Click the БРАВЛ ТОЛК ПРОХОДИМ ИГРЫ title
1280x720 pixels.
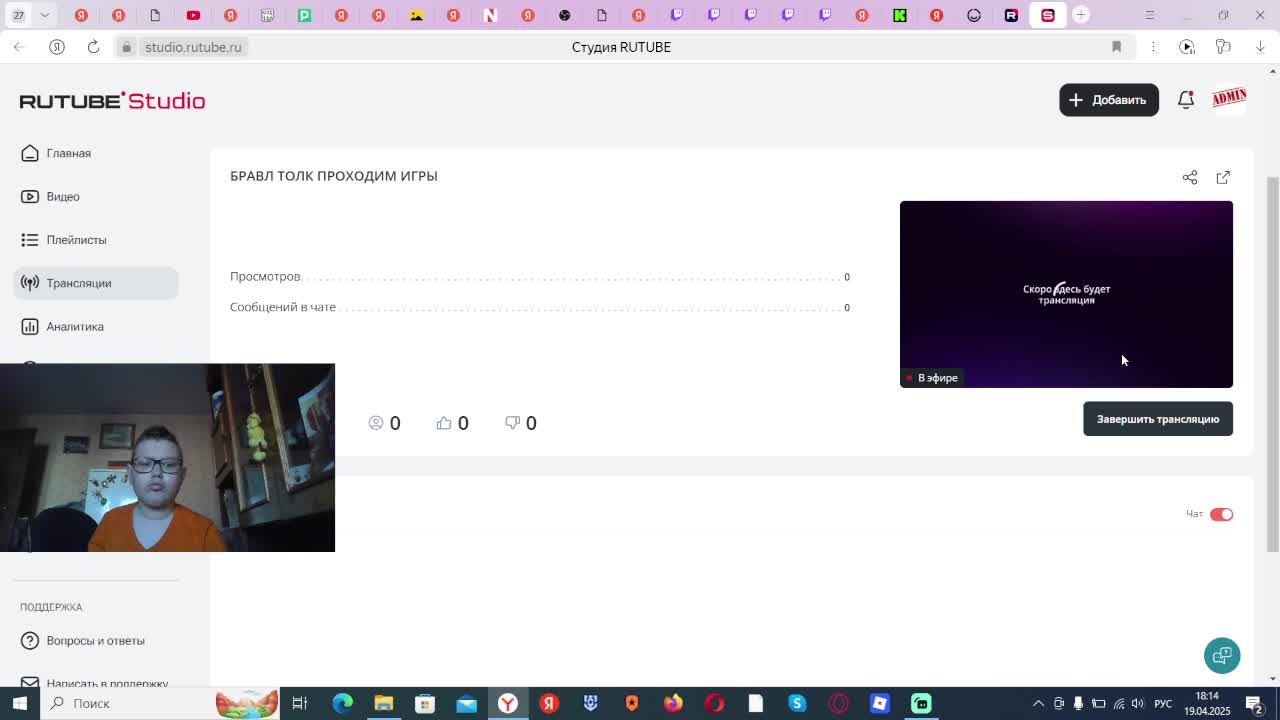click(334, 176)
